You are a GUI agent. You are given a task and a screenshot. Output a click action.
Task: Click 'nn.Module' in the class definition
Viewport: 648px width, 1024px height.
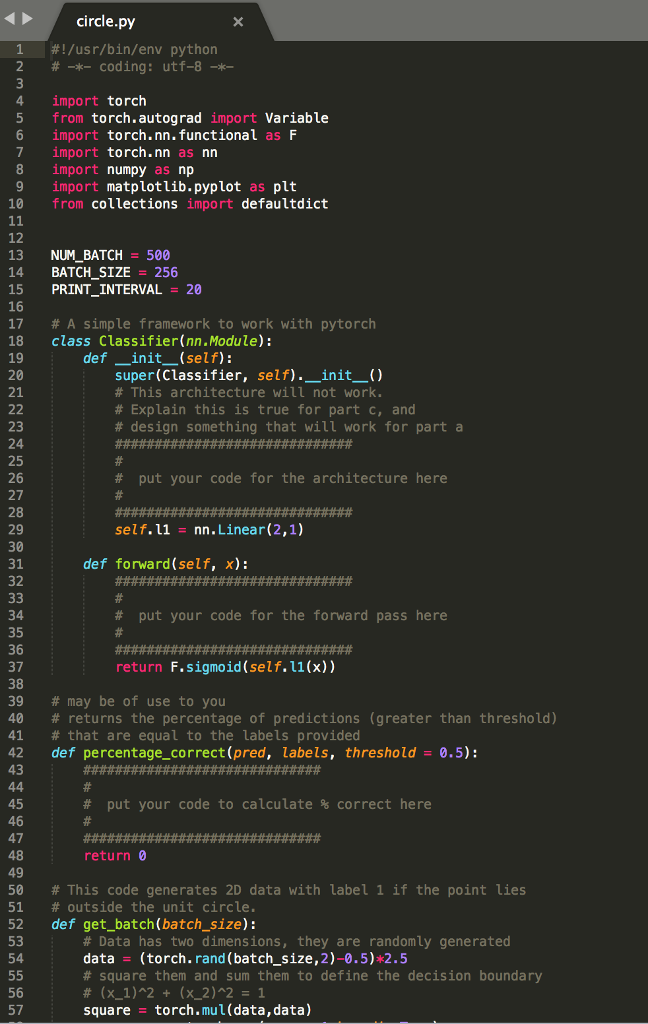221,341
